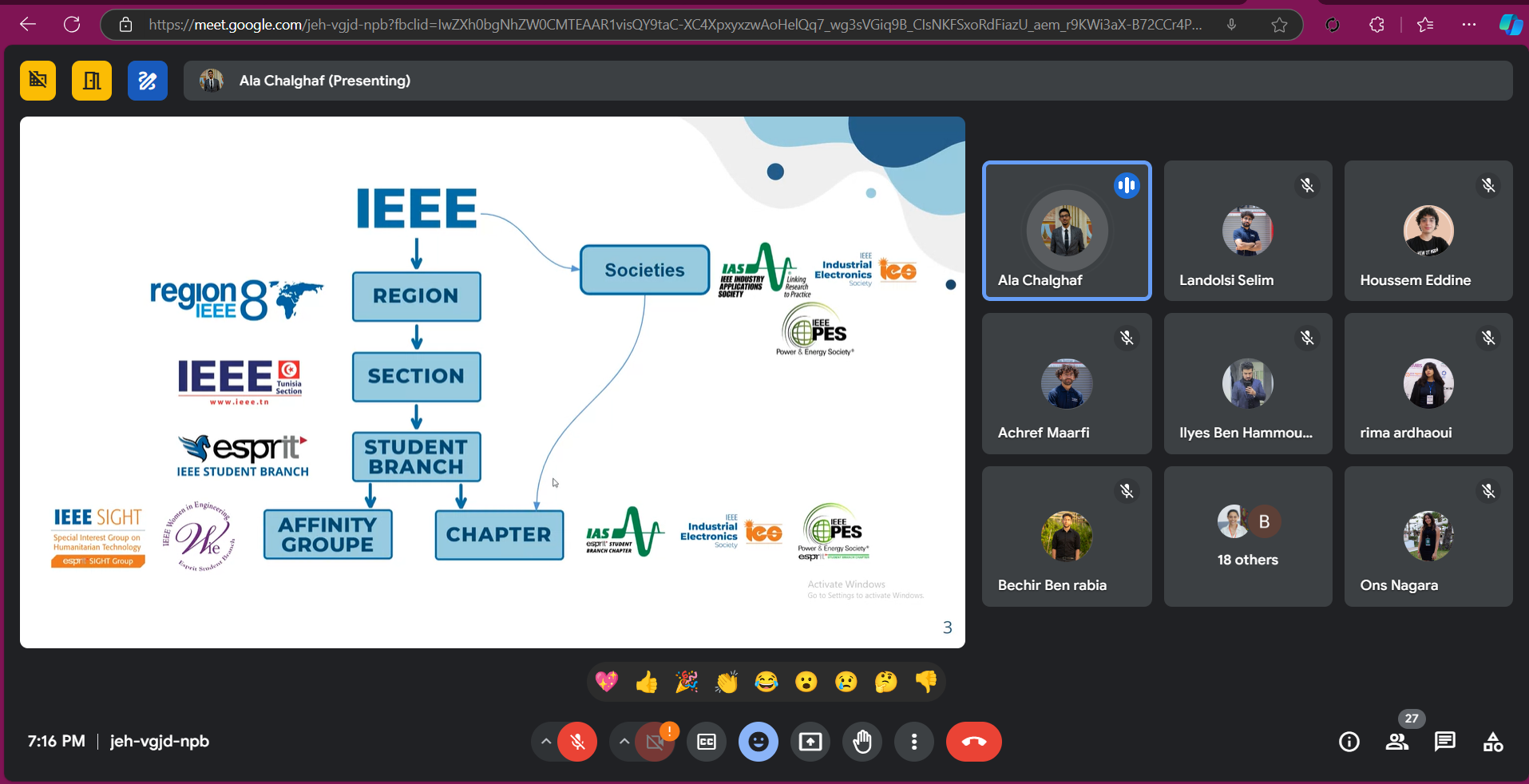Raise your hand
Viewport: 1529px width, 784px height.
pyautogui.click(x=862, y=742)
